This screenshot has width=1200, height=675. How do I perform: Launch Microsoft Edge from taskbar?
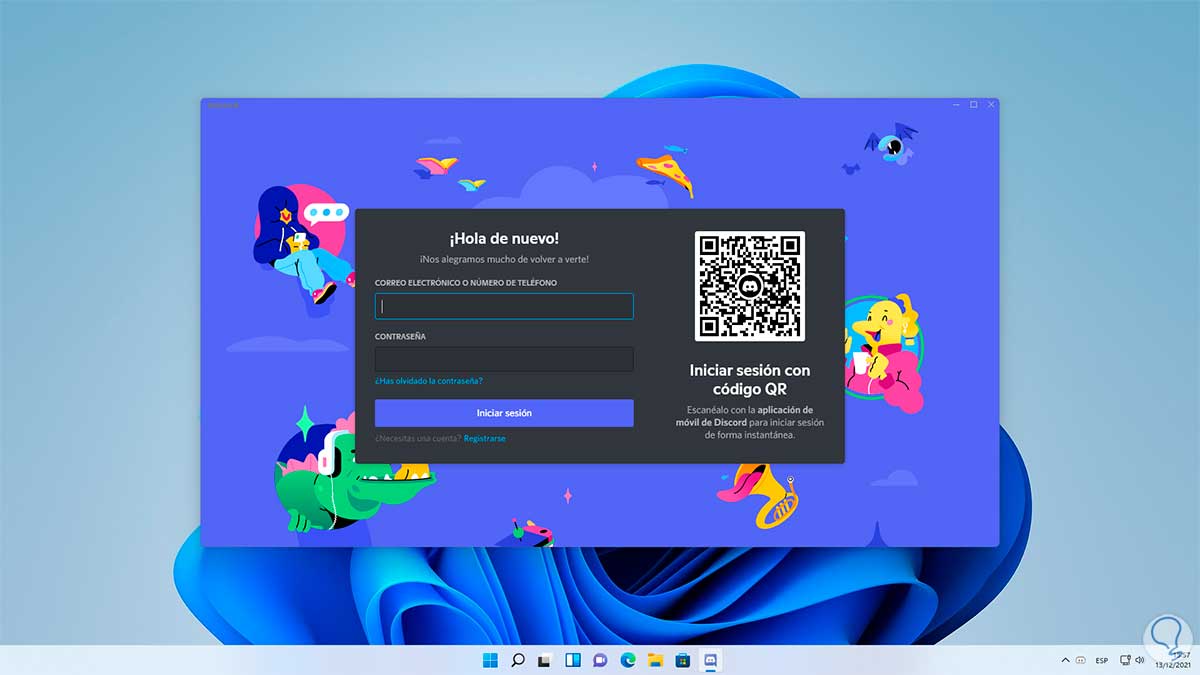pos(628,660)
